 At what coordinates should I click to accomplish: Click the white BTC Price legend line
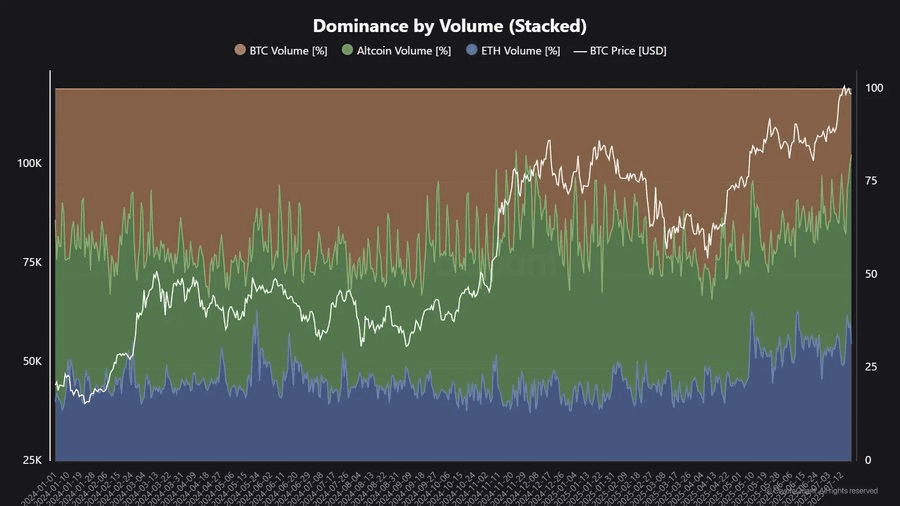click(x=586, y=50)
